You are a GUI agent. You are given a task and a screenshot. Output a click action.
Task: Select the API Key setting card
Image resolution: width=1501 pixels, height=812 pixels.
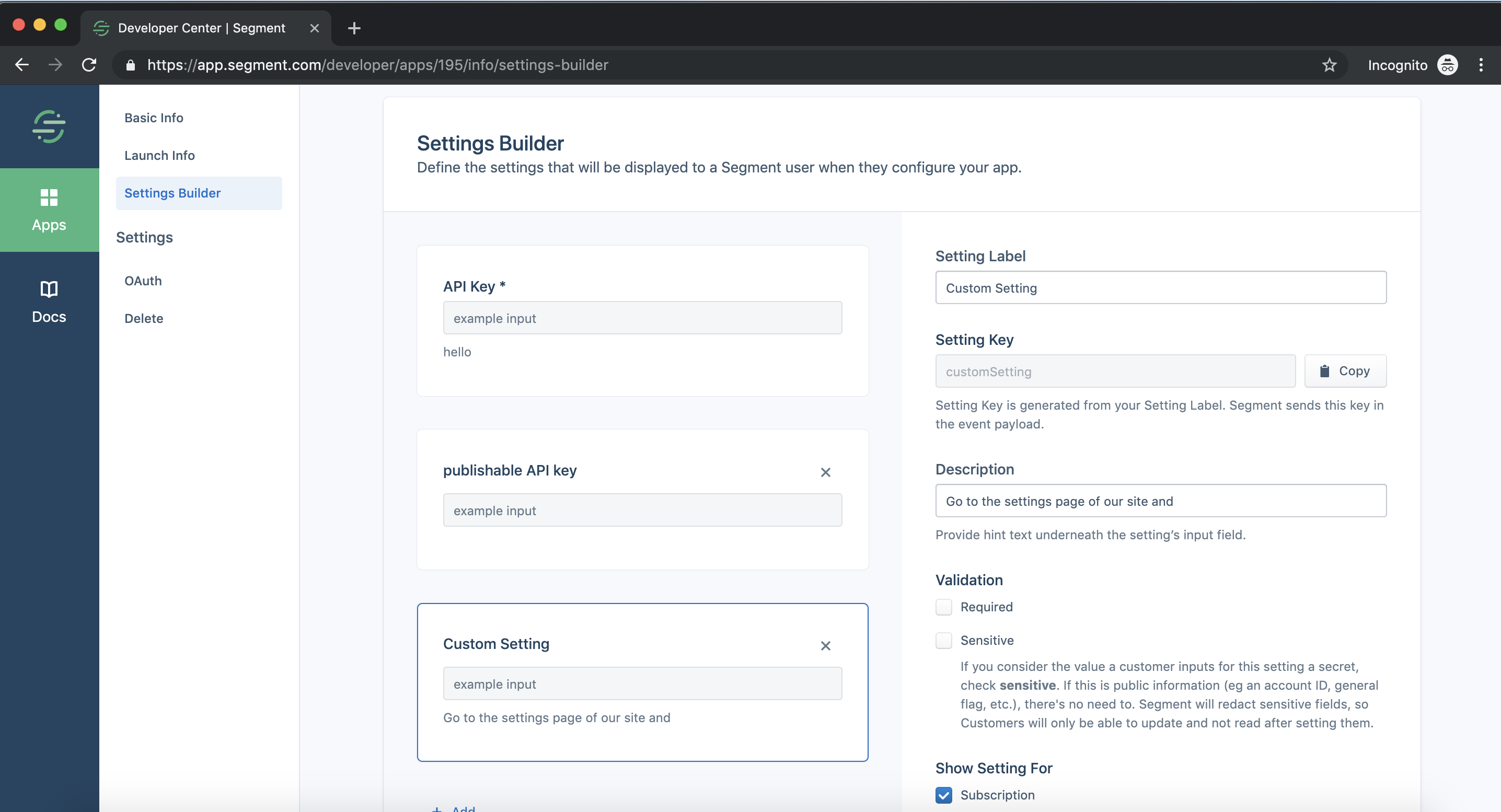pos(642,320)
